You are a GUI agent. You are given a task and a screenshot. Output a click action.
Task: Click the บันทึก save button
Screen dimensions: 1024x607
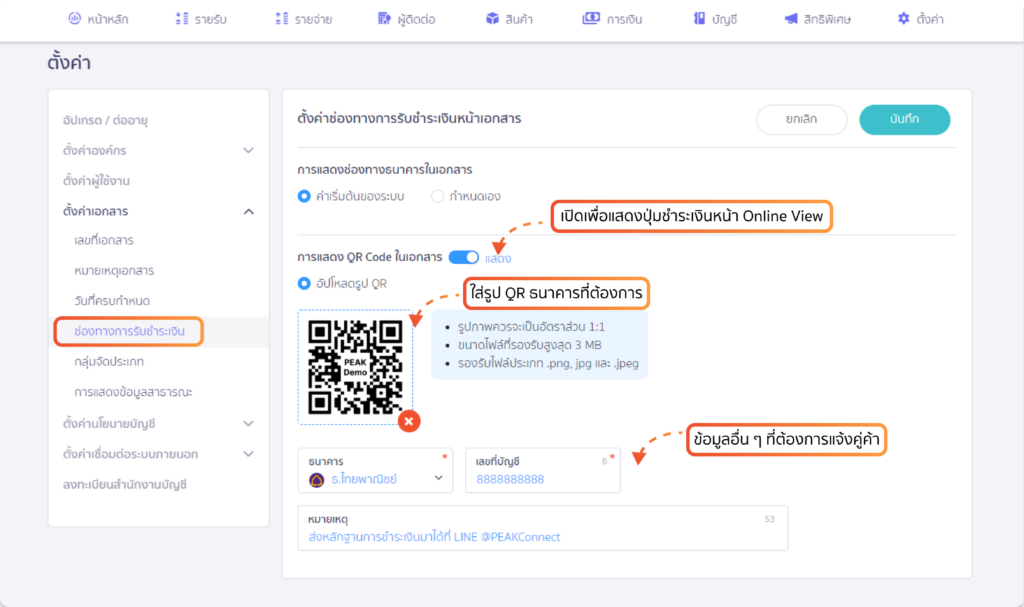pos(904,117)
